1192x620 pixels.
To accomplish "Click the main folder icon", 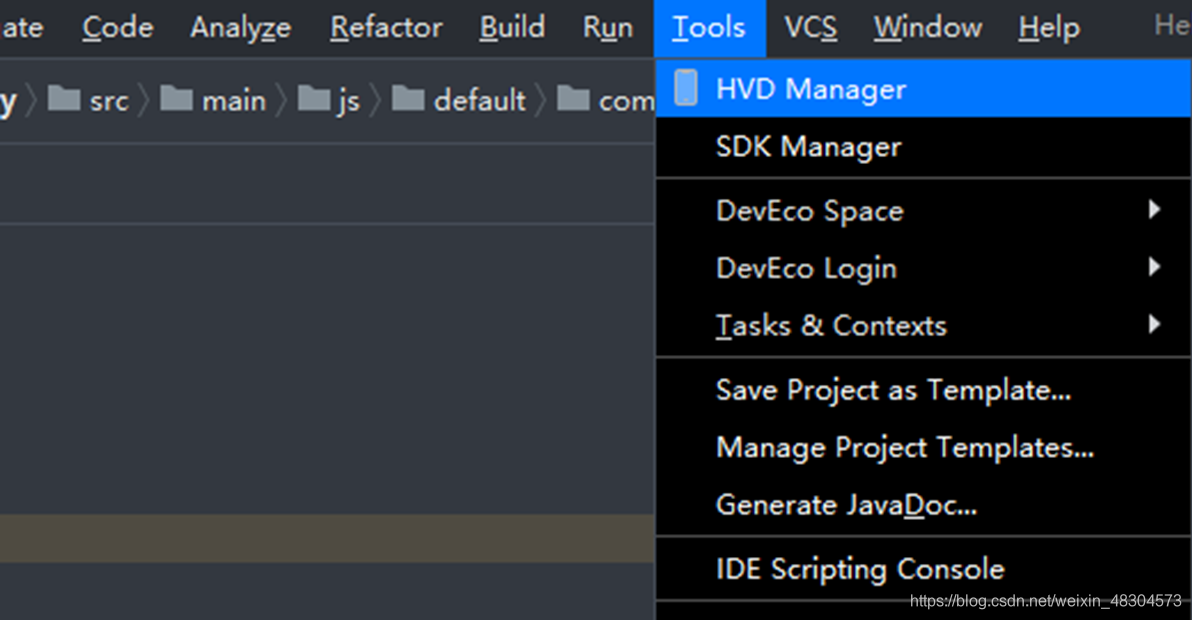I will 176,98.
